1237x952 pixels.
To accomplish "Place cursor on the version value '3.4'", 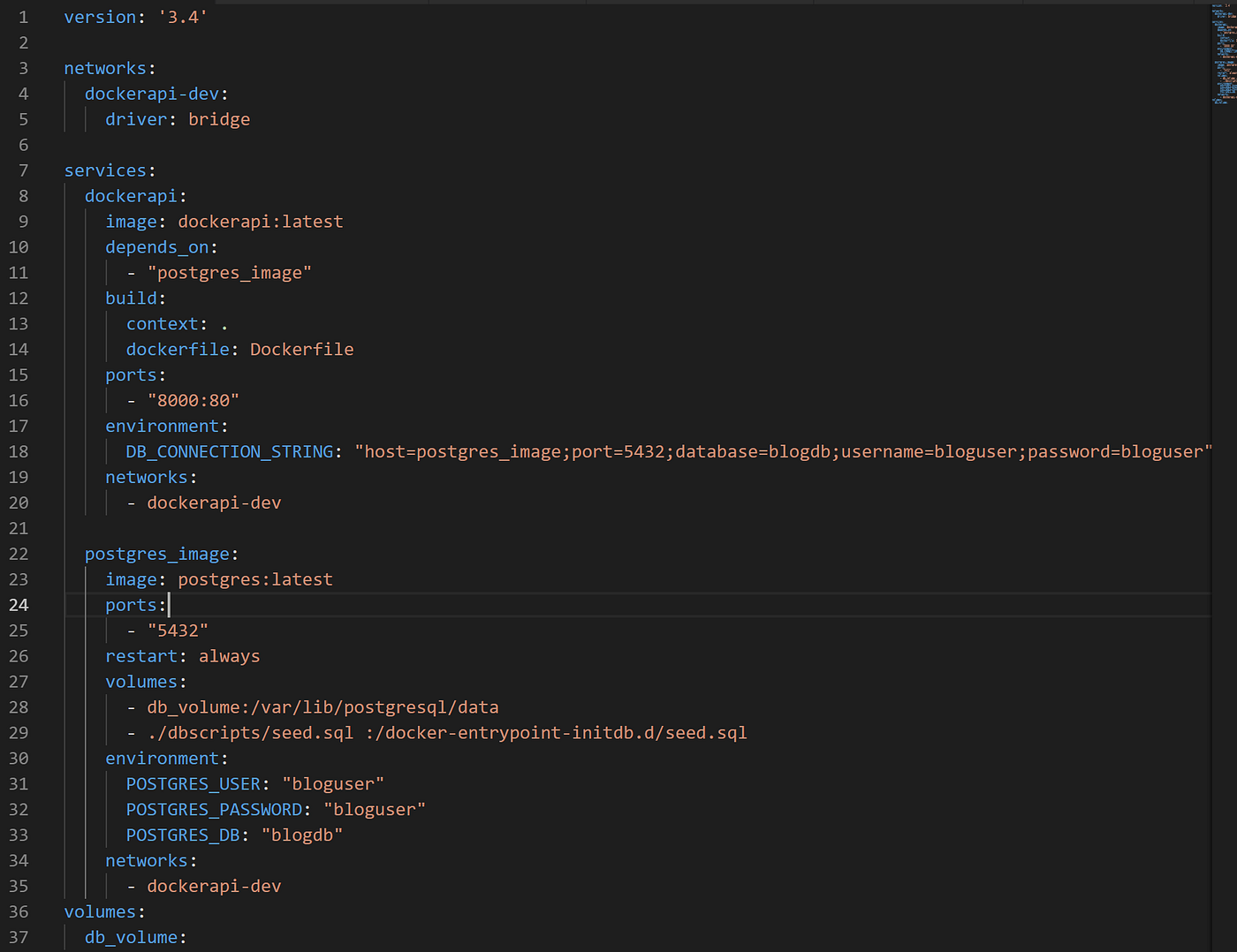I will pyautogui.click(x=182, y=16).
